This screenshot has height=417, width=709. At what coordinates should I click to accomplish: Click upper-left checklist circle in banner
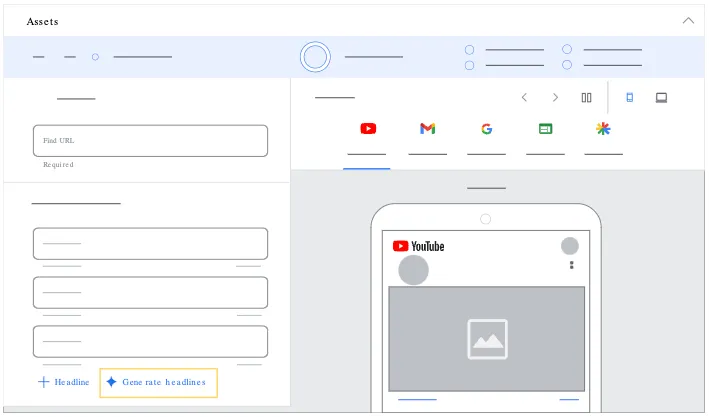[x=470, y=50]
